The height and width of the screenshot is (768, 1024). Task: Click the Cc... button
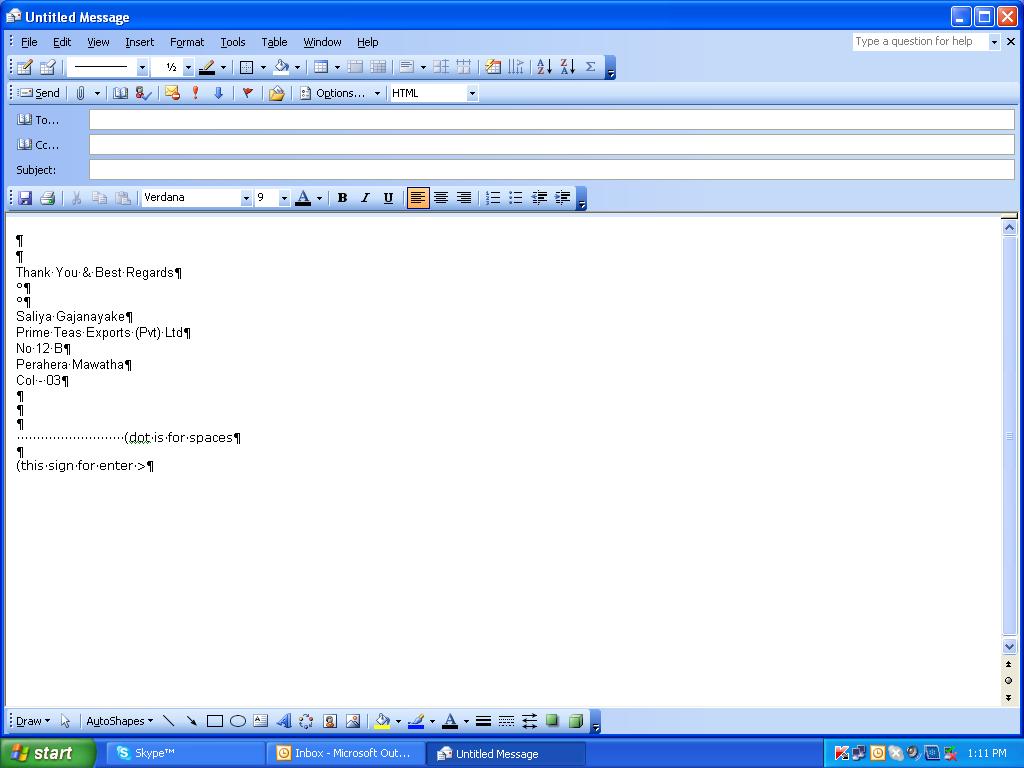click(x=38, y=145)
